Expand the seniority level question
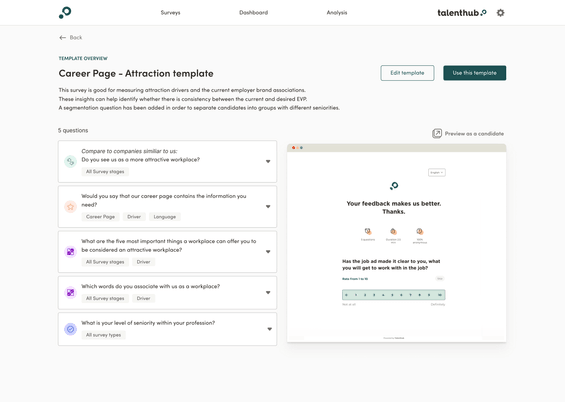Image resolution: width=565 pixels, height=402 pixels. [x=270, y=329]
